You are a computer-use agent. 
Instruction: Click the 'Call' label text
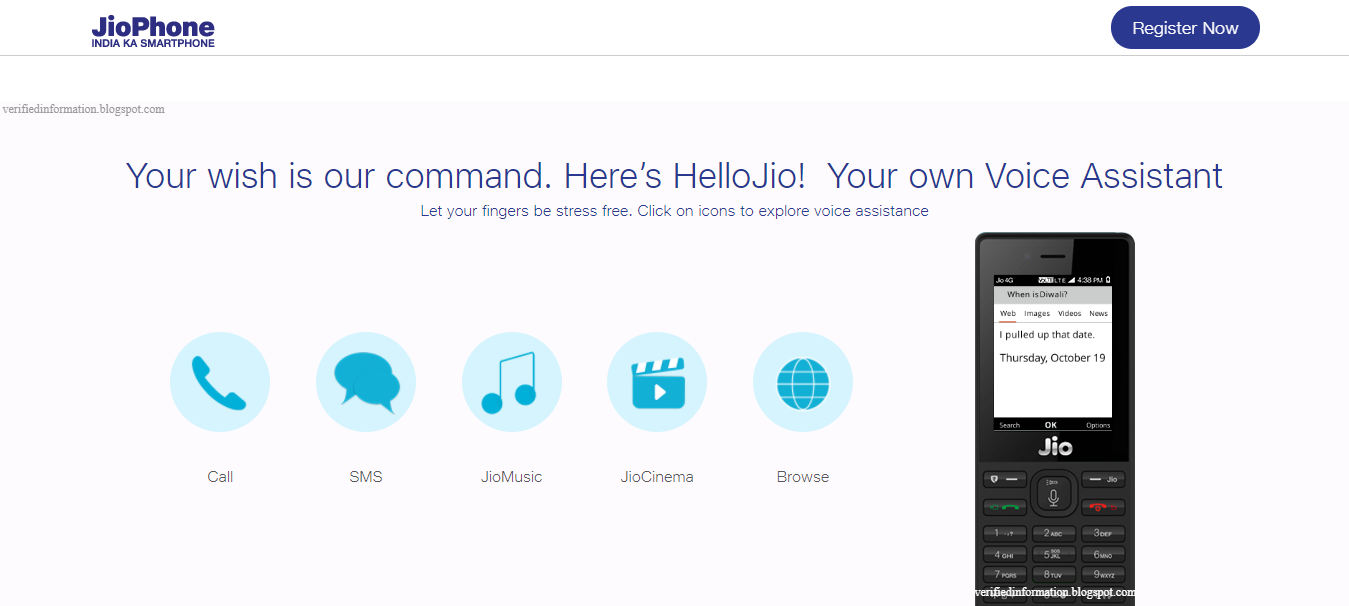[220, 477]
